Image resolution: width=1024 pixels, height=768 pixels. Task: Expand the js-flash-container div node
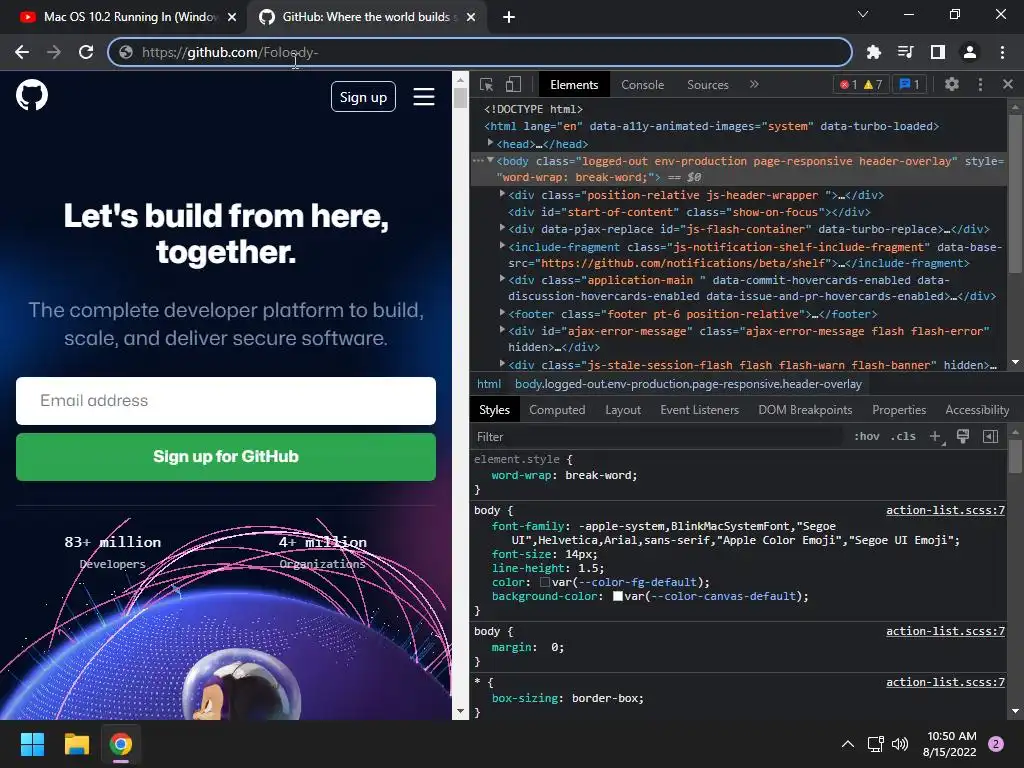pos(502,228)
